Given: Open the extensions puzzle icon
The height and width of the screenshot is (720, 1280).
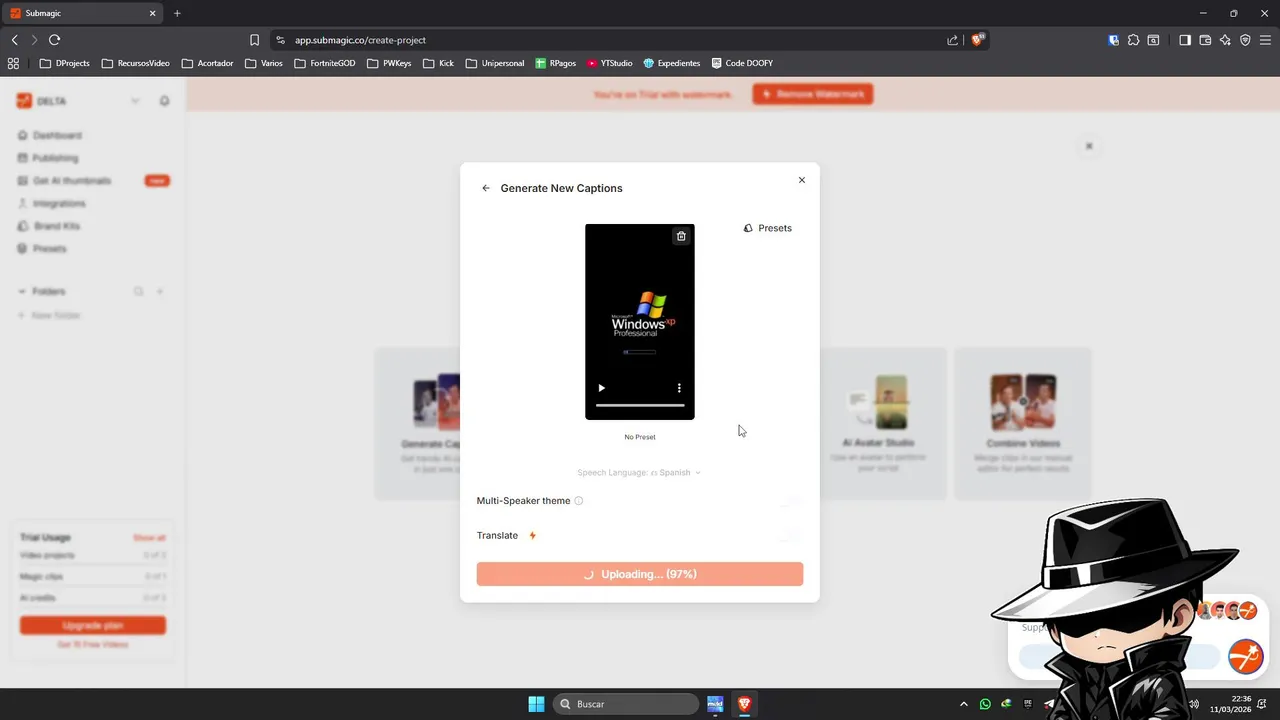Looking at the screenshot, I should (x=1133, y=40).
